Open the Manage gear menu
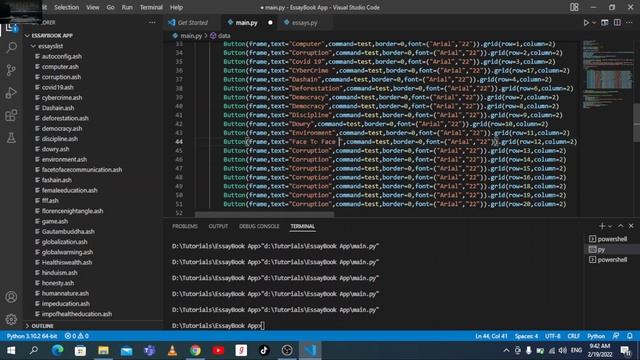The width and height of the screenshot is (640, 360). [11, 319]
